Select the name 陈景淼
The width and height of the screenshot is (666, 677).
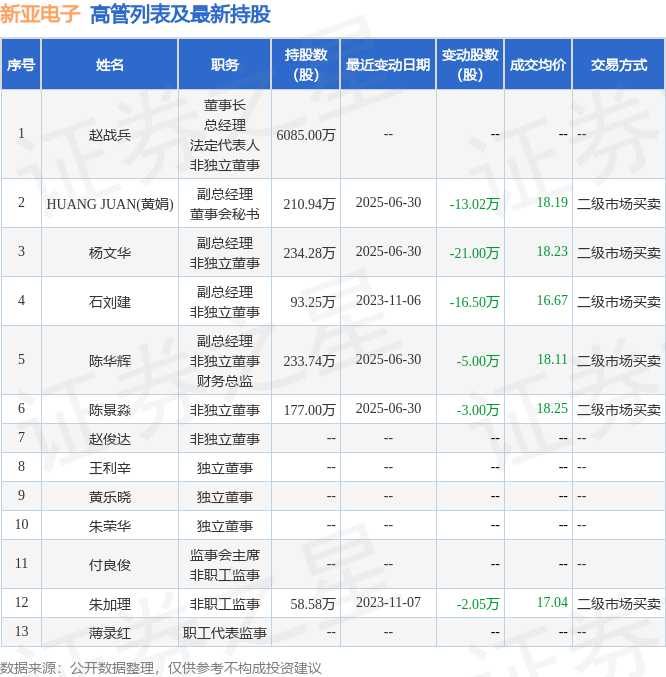pos(110,410)
